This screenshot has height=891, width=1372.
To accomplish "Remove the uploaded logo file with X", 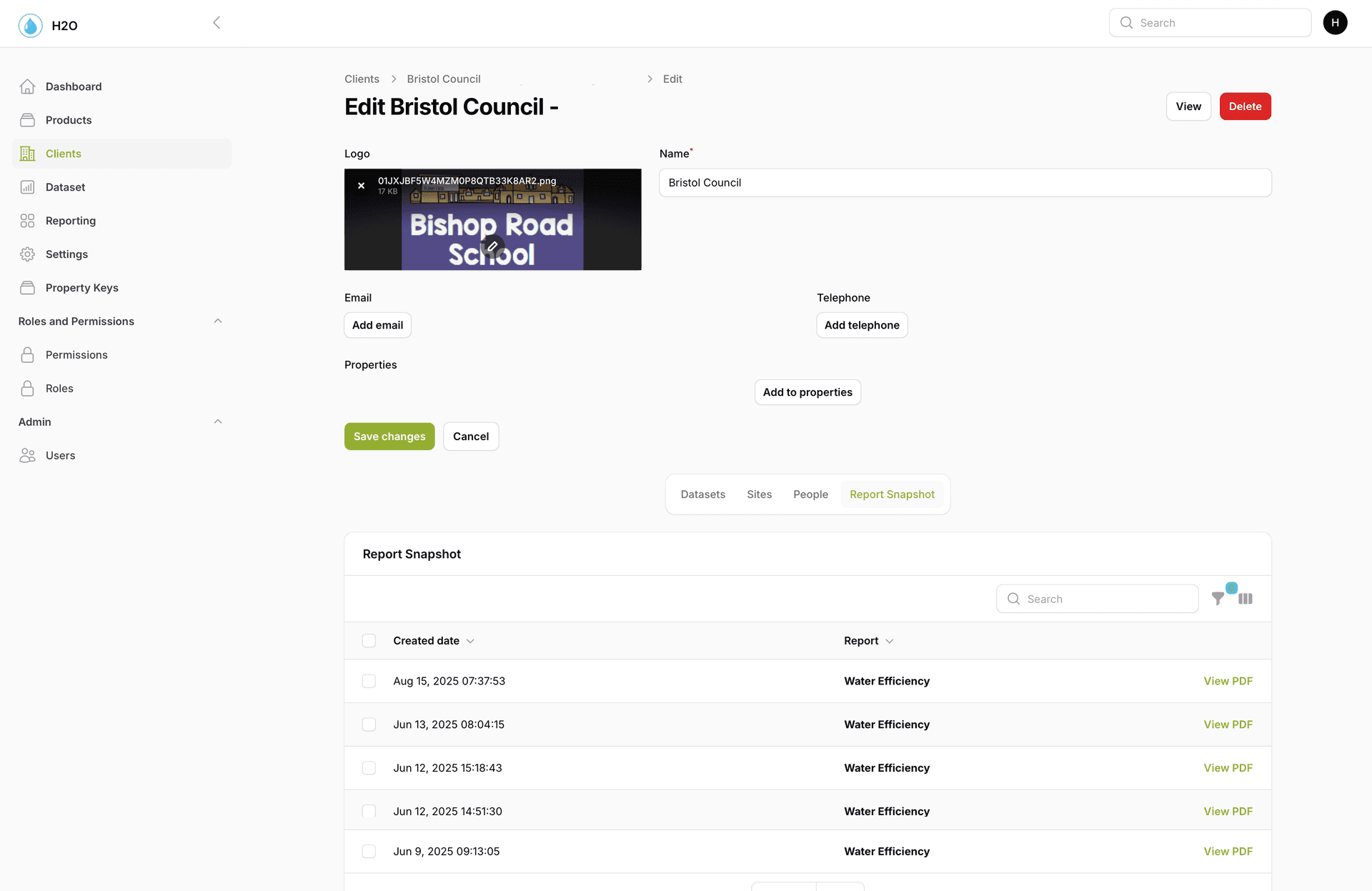I will click(362, 186).
